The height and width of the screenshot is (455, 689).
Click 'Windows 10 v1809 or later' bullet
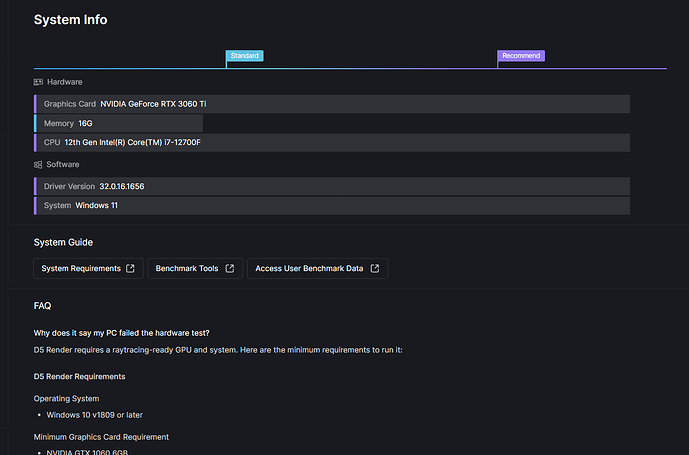pyautogui.click(x=94, y=415)
